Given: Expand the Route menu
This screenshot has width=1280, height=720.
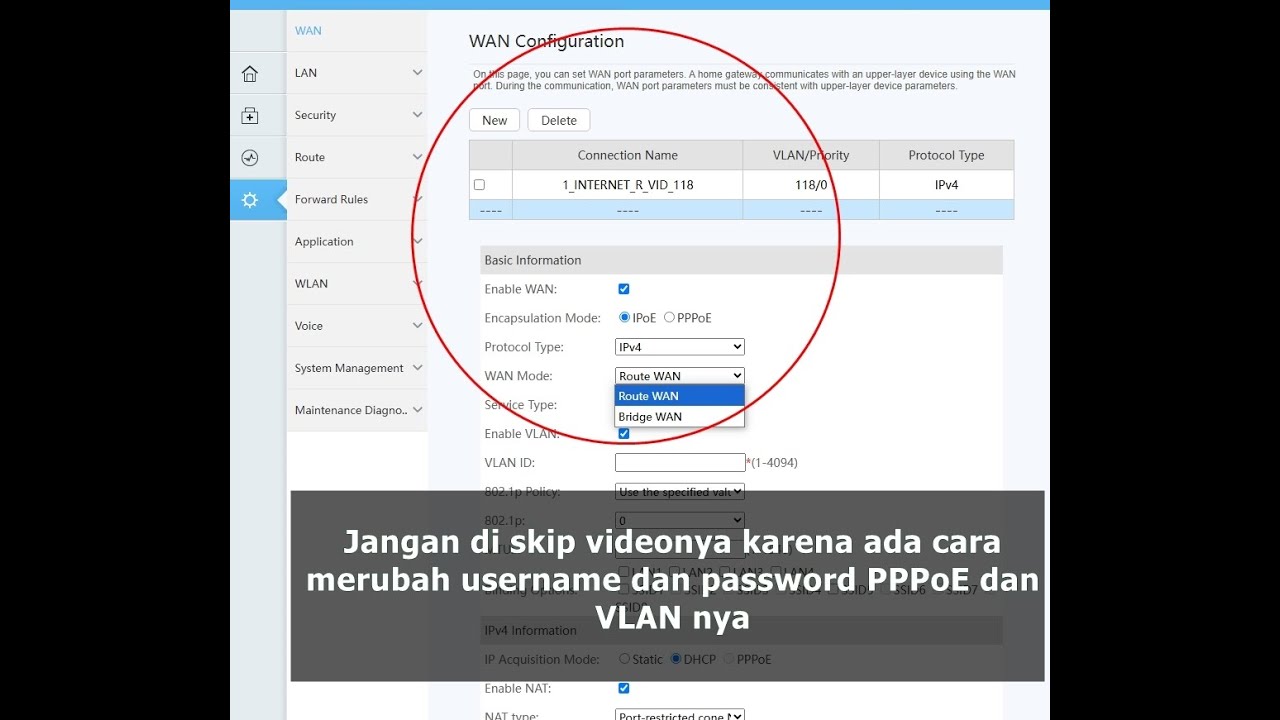Looking at the screenshot, I should 357,157.
